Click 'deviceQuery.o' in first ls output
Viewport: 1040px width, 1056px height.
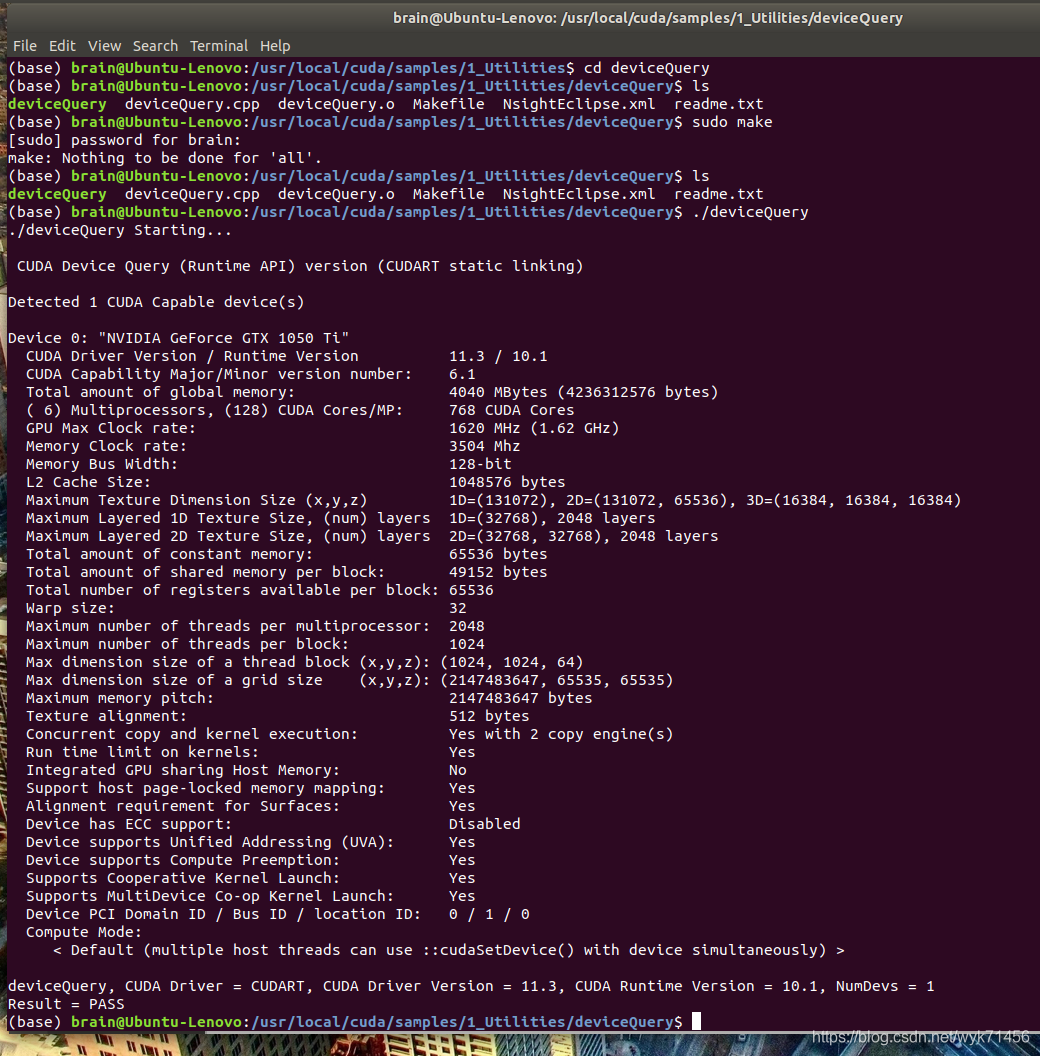coord(336,104)
